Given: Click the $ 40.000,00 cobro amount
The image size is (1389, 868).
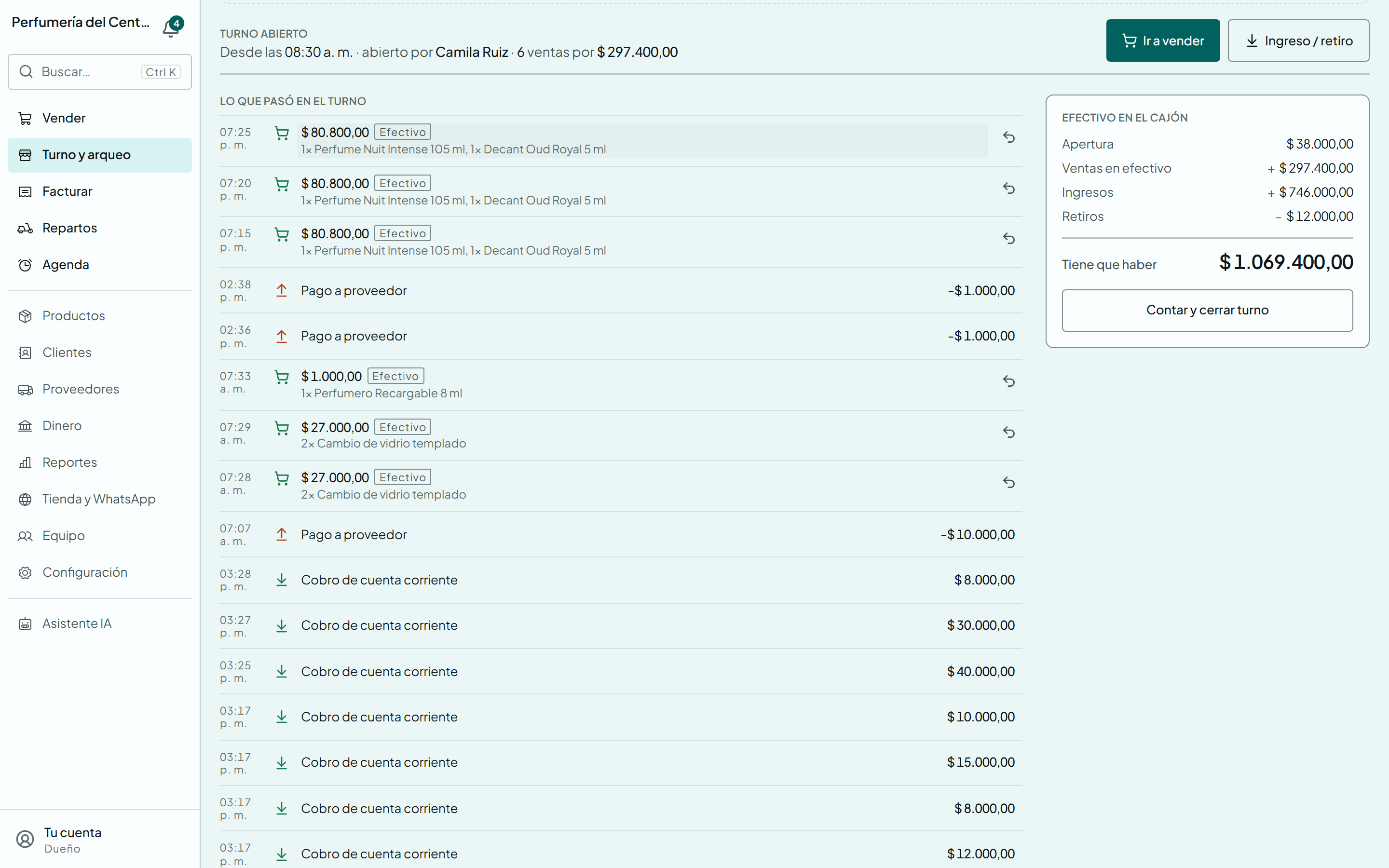Looking at the screenshot, I should point(981,672).
